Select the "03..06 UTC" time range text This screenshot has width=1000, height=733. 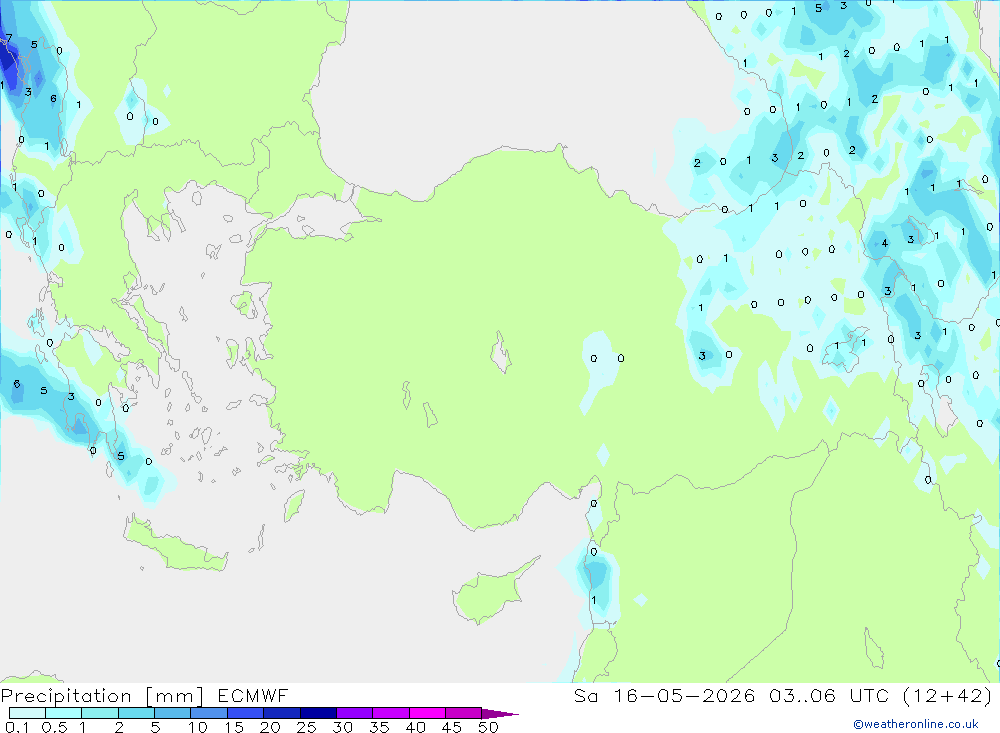point(828,696)
